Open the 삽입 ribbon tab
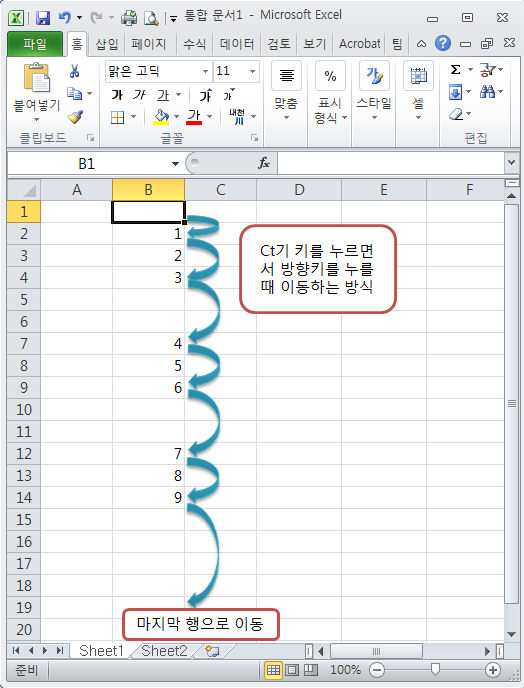Viewport: 524px width, 688px height. (107, 44)
